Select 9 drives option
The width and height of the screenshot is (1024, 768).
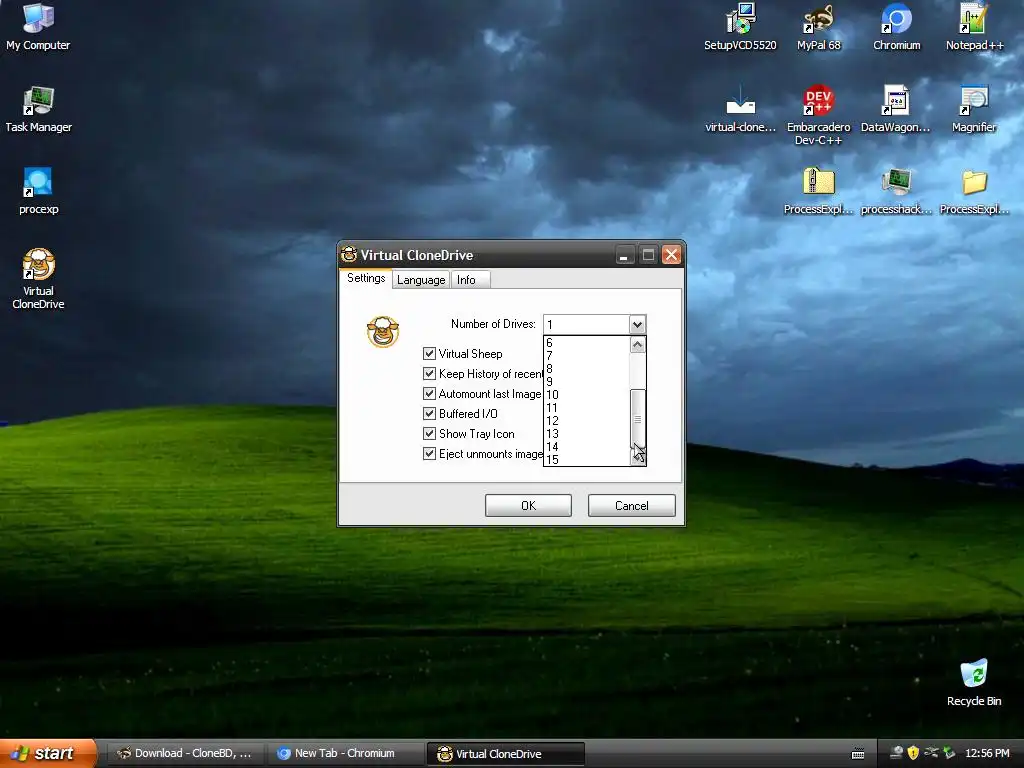pyautogui.click(x=586, y=381)
